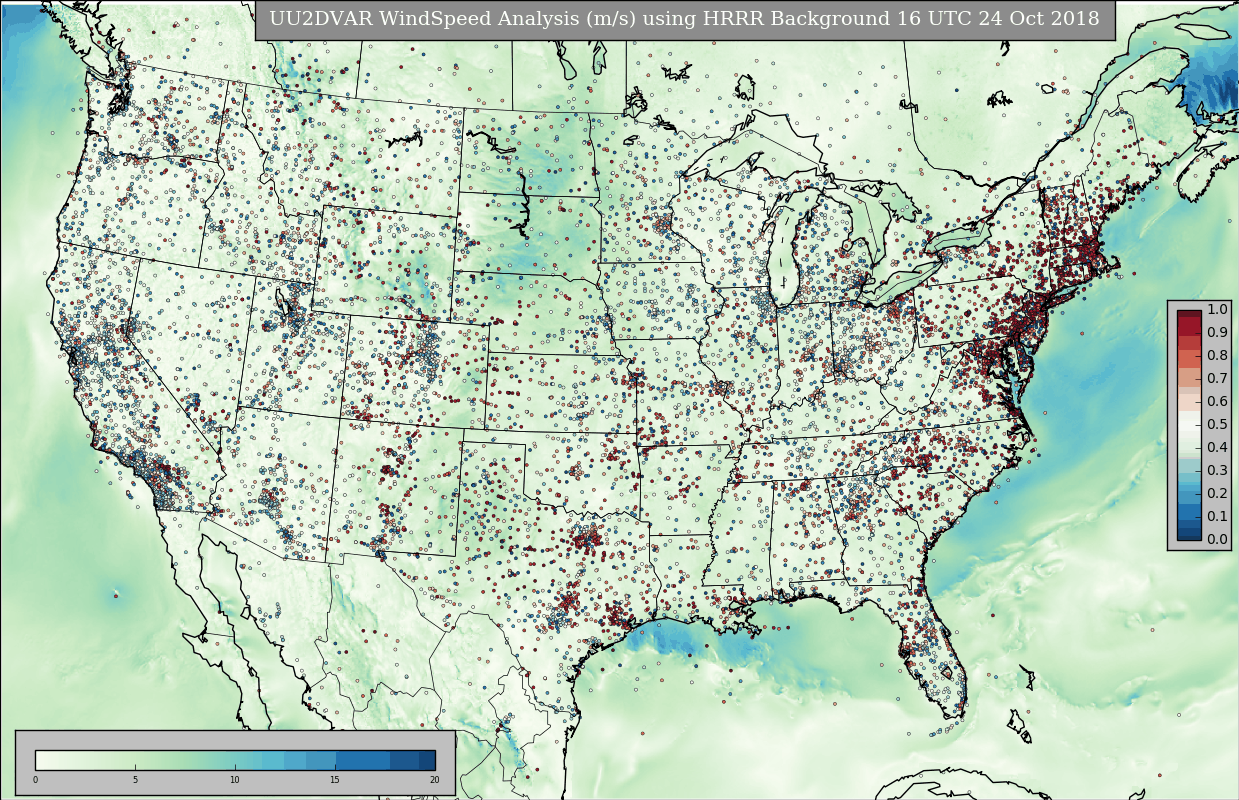
Task: Click the 0.1 label on red-blue colorbar
Action: click(x=1217, y=516)
